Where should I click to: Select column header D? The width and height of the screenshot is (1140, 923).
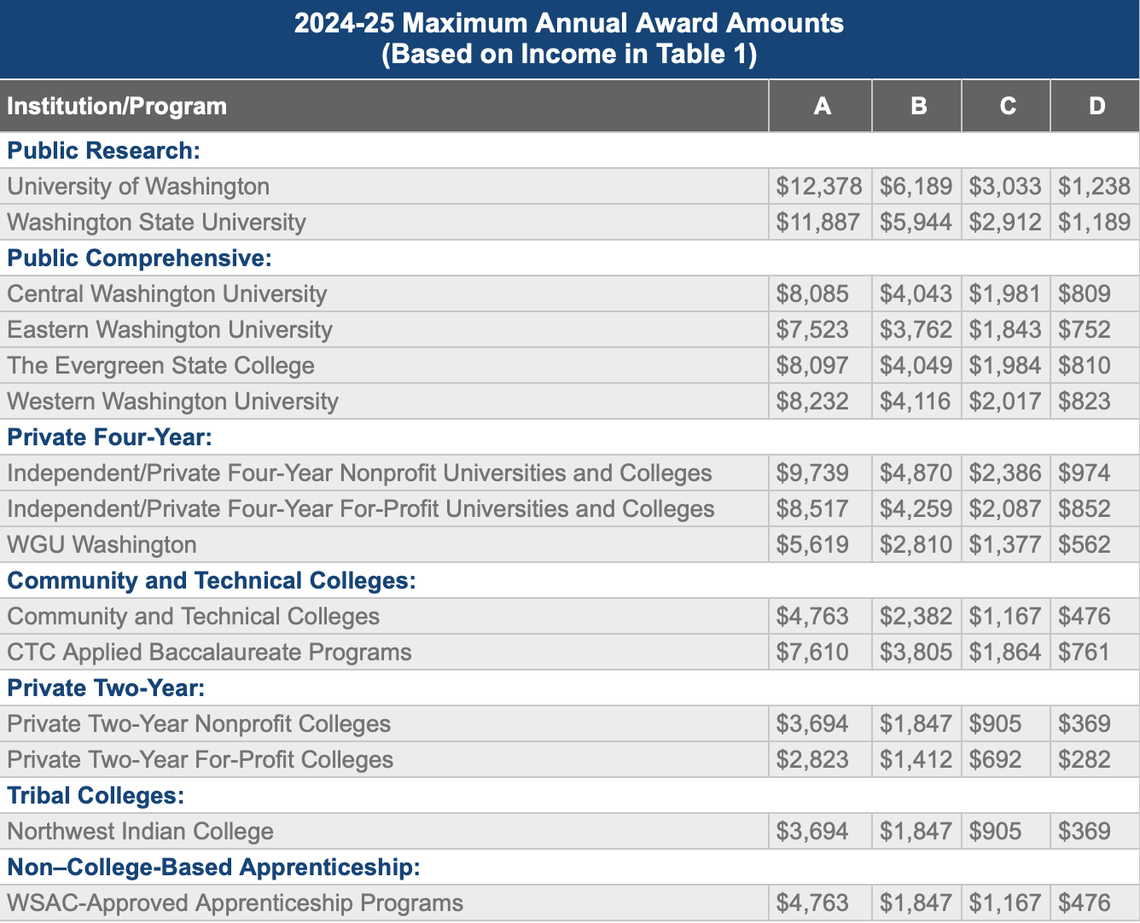tap(1095, 105)
